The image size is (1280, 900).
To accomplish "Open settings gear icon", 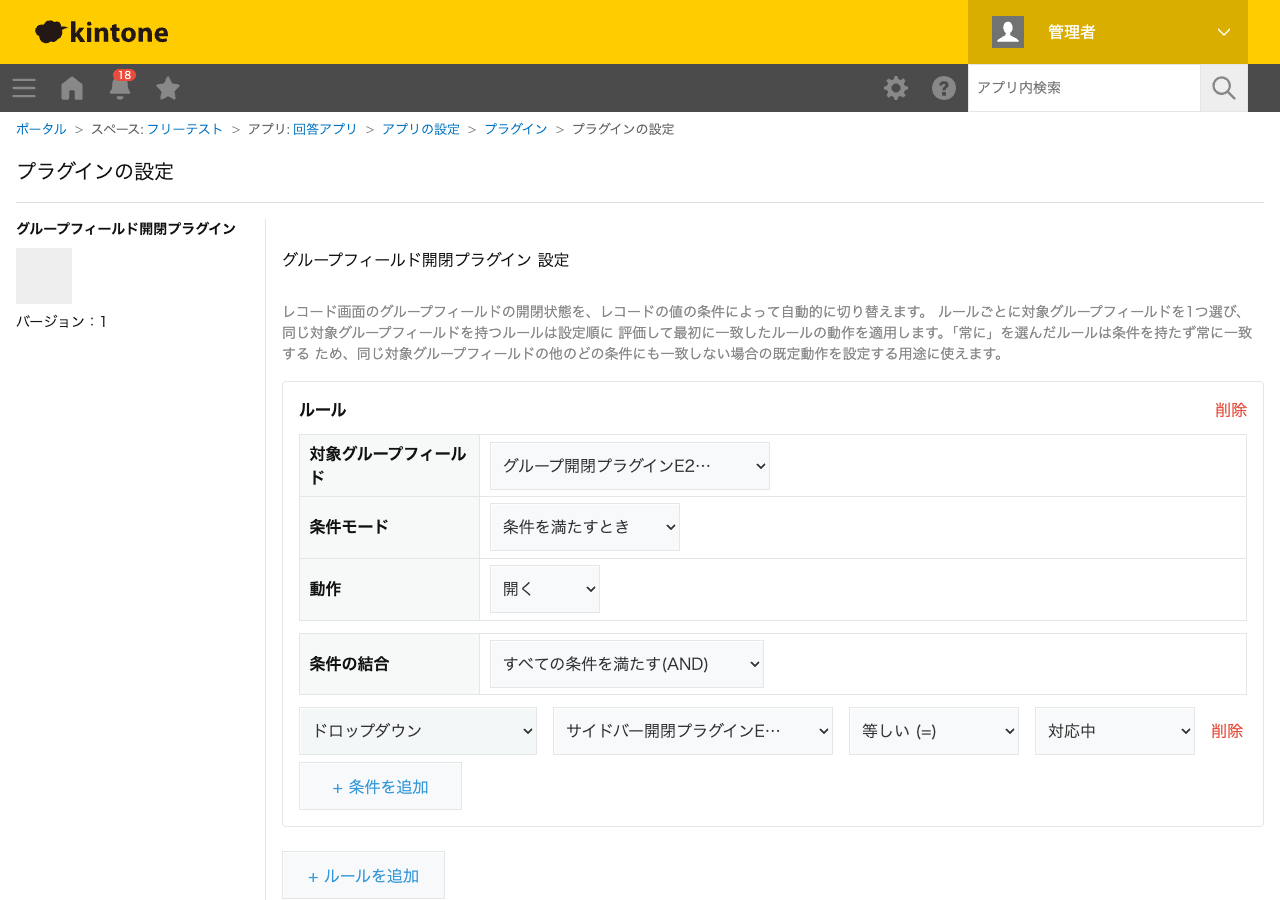I will (896, 88).
